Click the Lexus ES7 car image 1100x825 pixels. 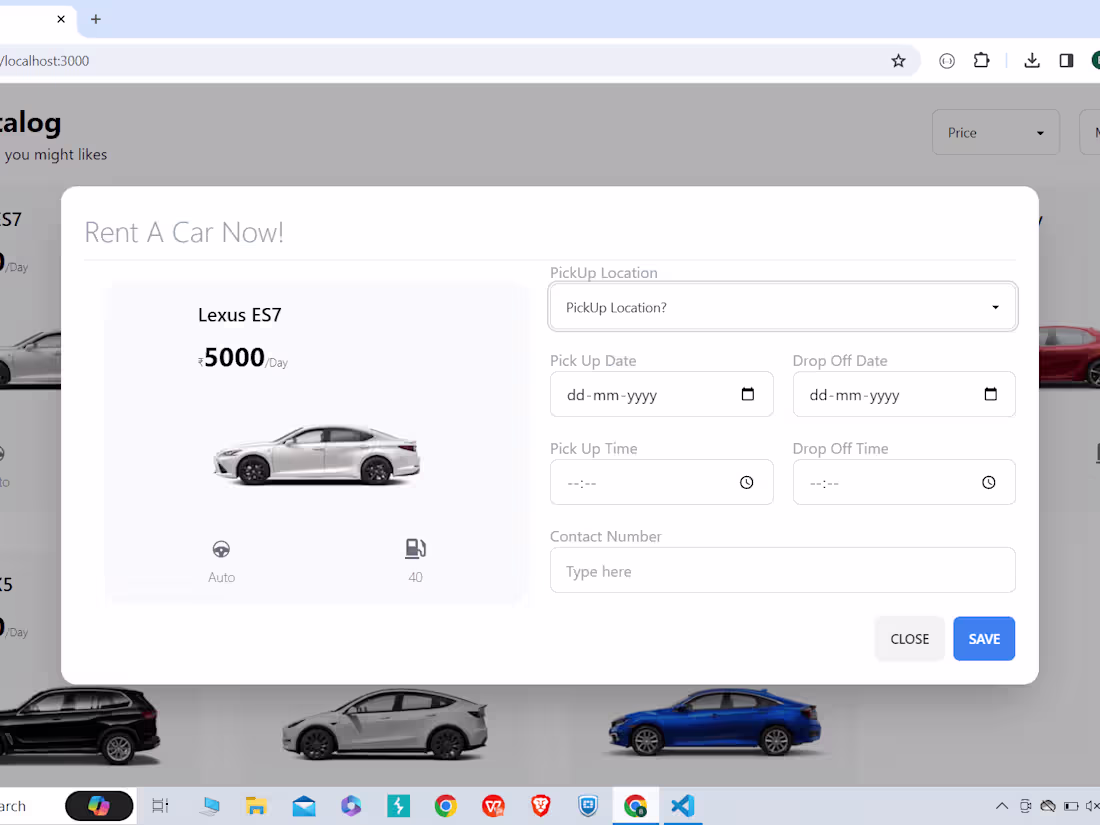pyautogui.click(x=316, y=455)
